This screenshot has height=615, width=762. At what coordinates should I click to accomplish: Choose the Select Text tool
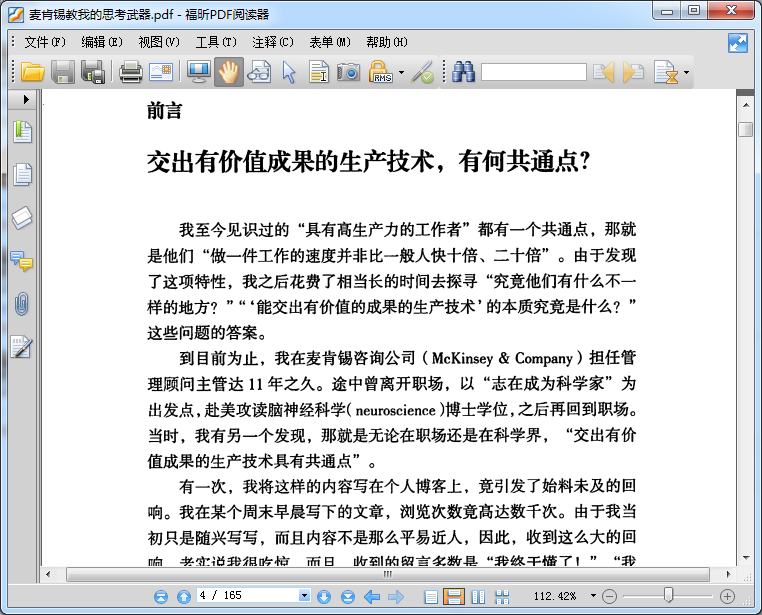(x=318, y=72)
